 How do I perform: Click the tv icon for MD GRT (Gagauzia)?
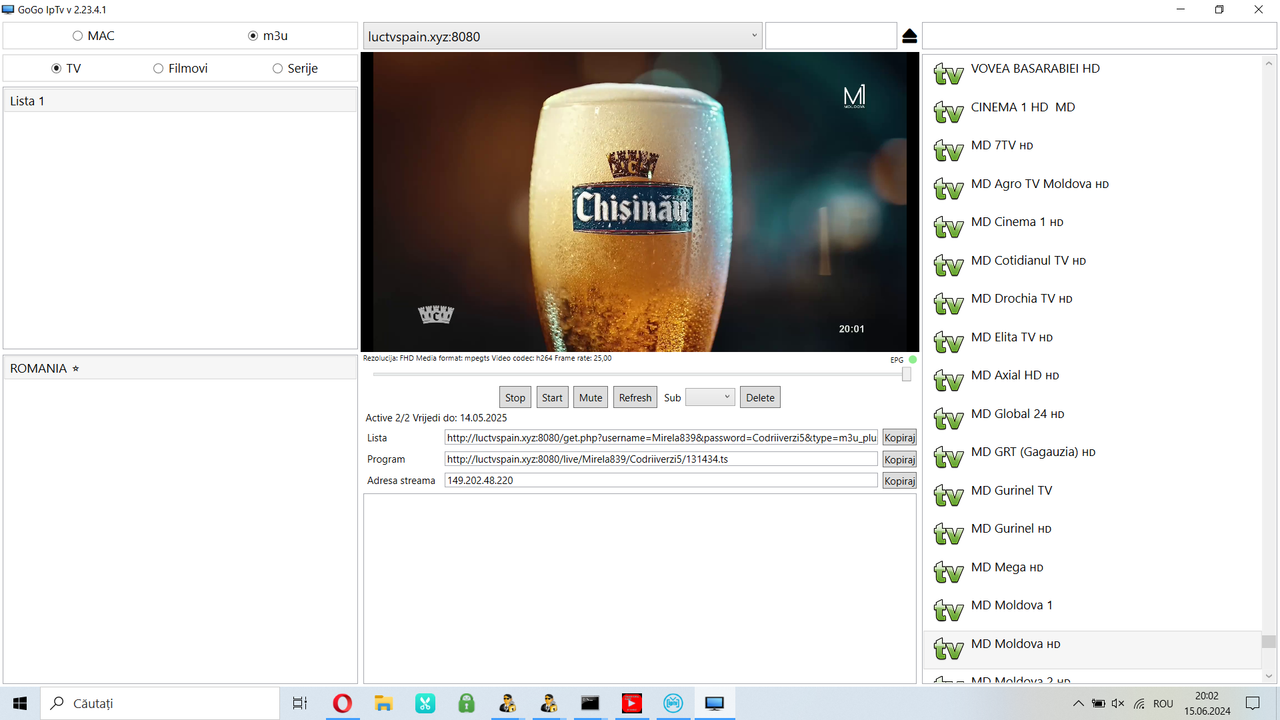click(948, 458)
